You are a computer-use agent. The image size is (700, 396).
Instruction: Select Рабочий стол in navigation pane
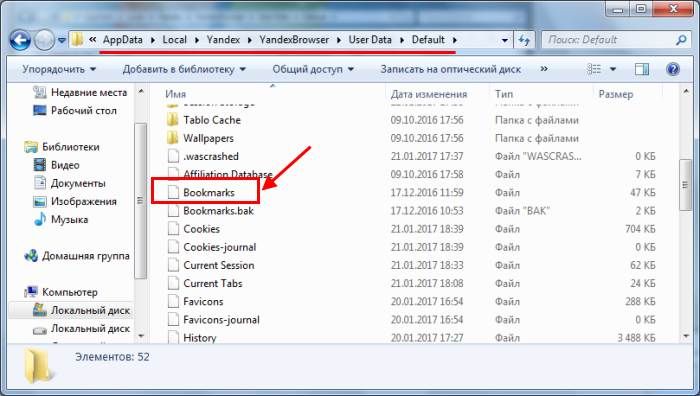coord(75,110)
